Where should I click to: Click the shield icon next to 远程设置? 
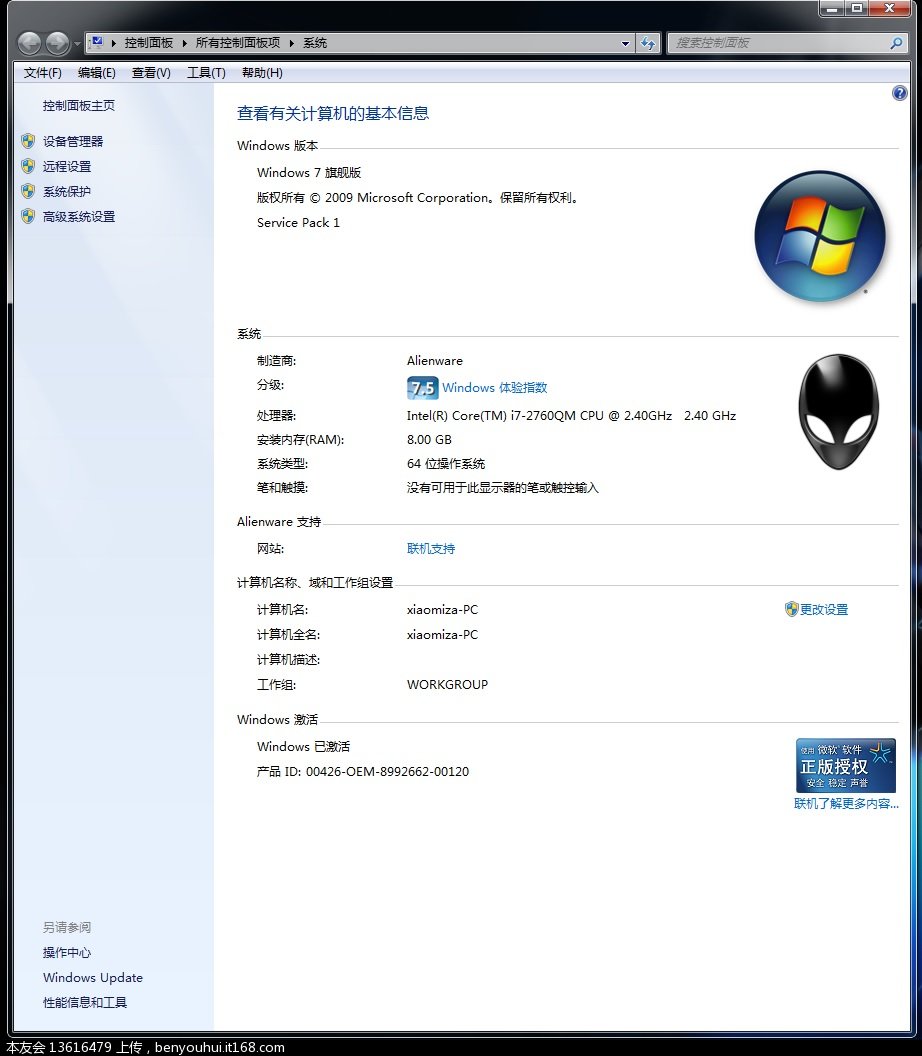click(x=28, y=166)
